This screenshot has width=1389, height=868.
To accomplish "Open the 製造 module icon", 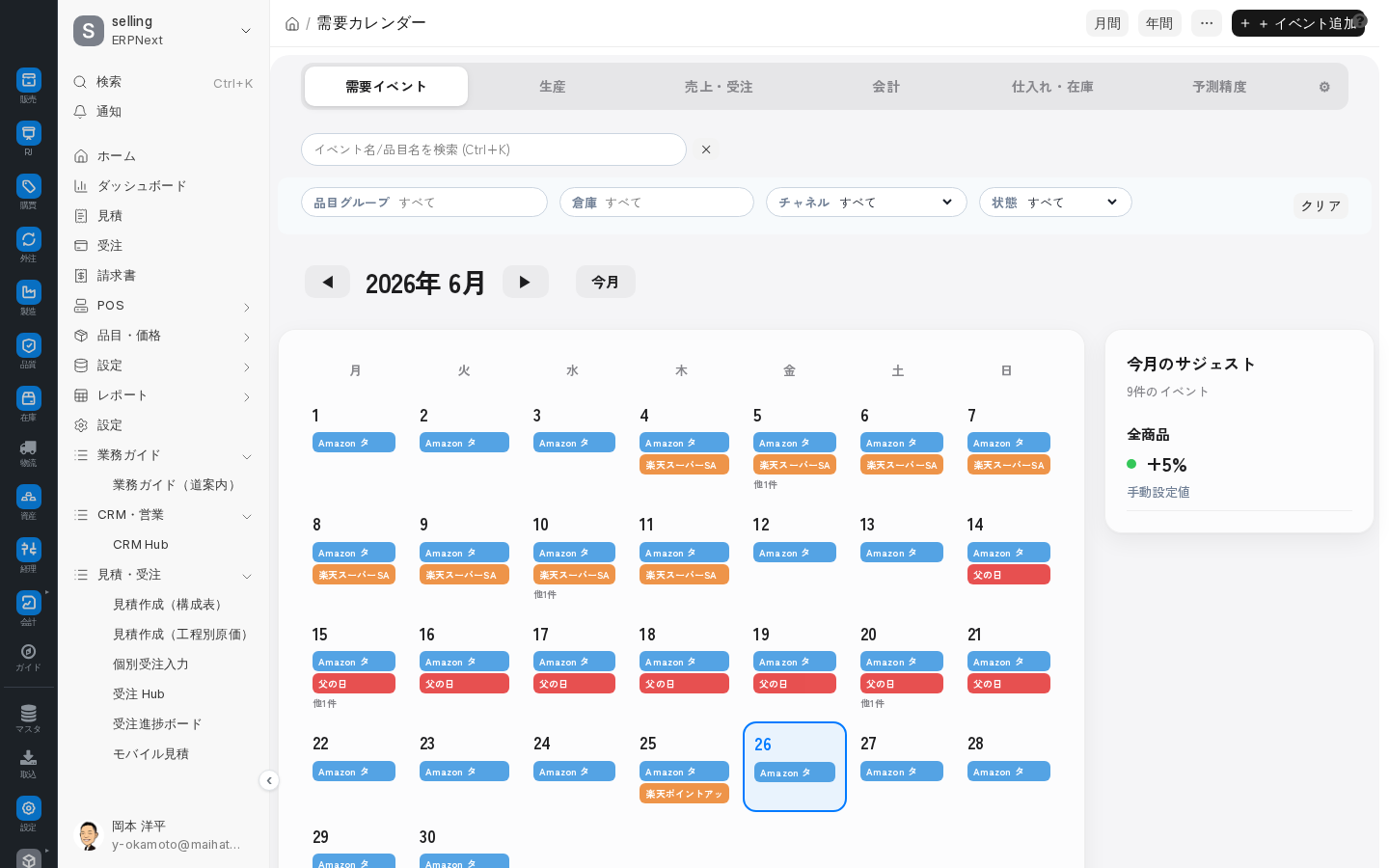I will (x=28, y=292).
